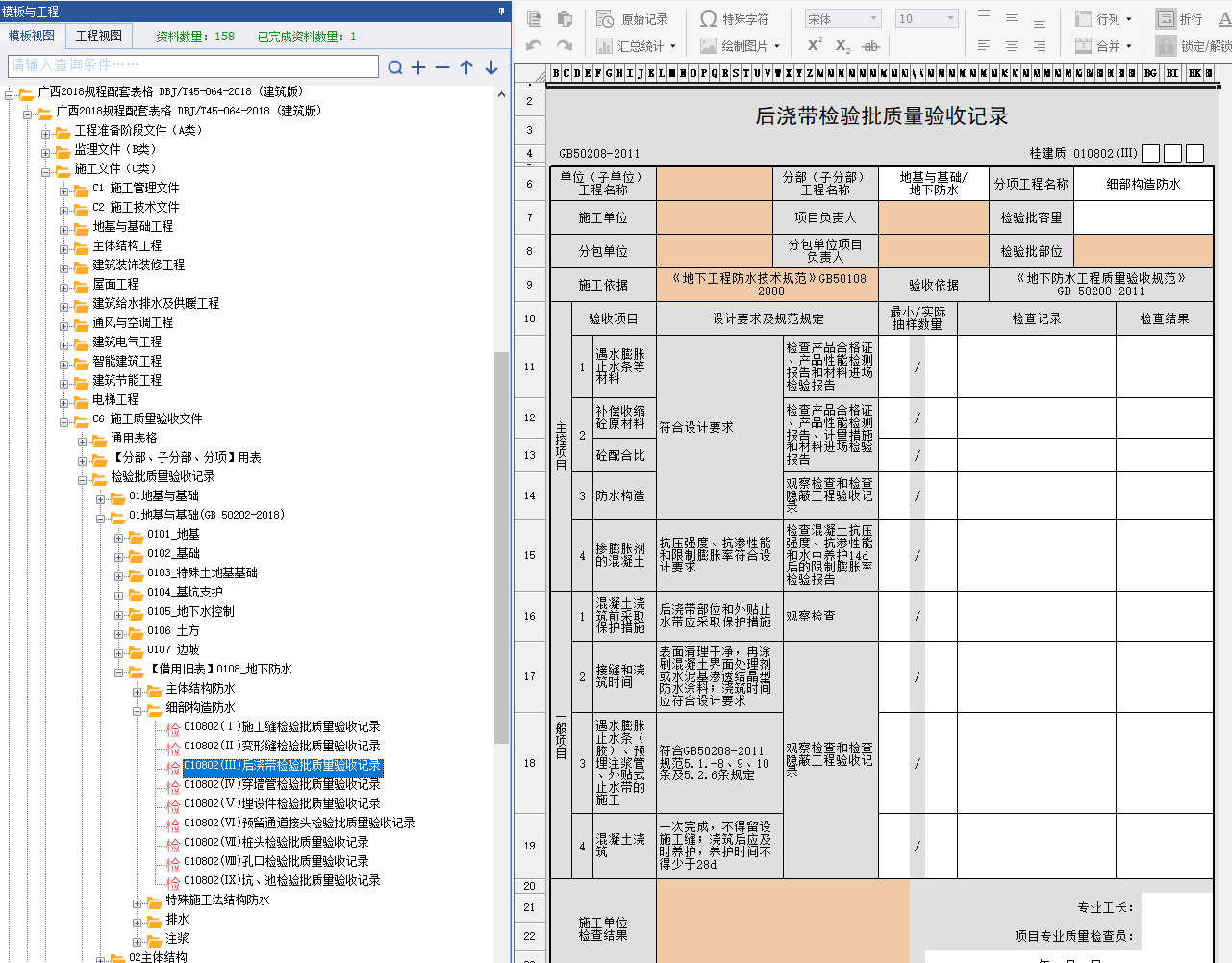Image resolution: width=1232 pixels, height=963 pixels.
Task: Click the minus collapse-all icon
Action: coord(442,67)
